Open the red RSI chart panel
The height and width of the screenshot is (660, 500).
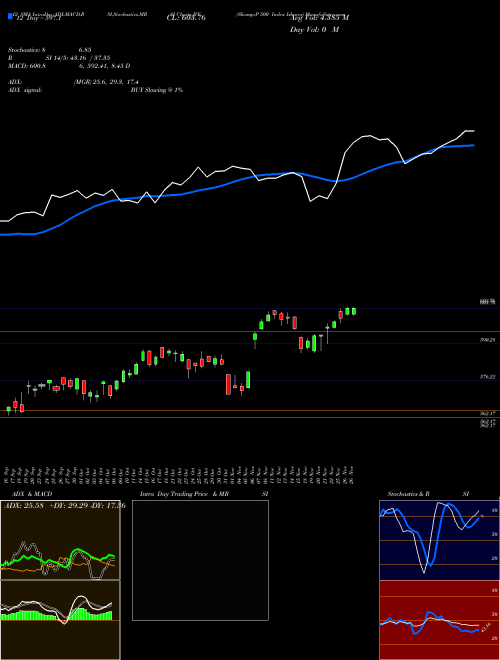[x=439, y=620]
